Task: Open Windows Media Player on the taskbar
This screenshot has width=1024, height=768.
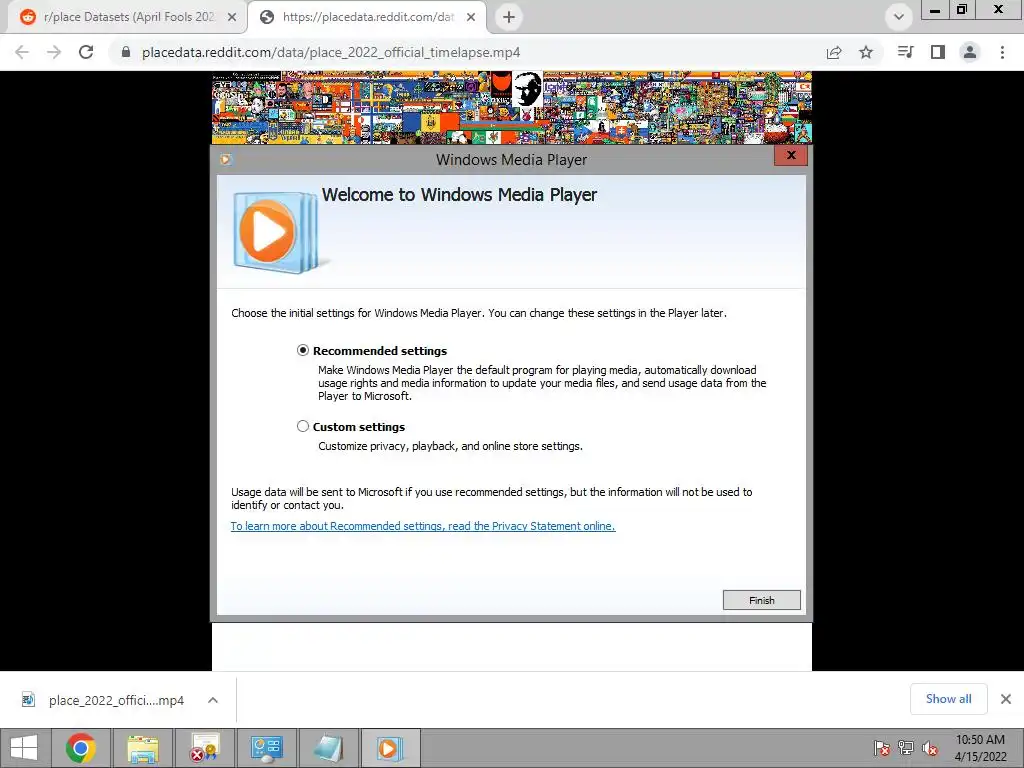Action: tap(389, 748)
